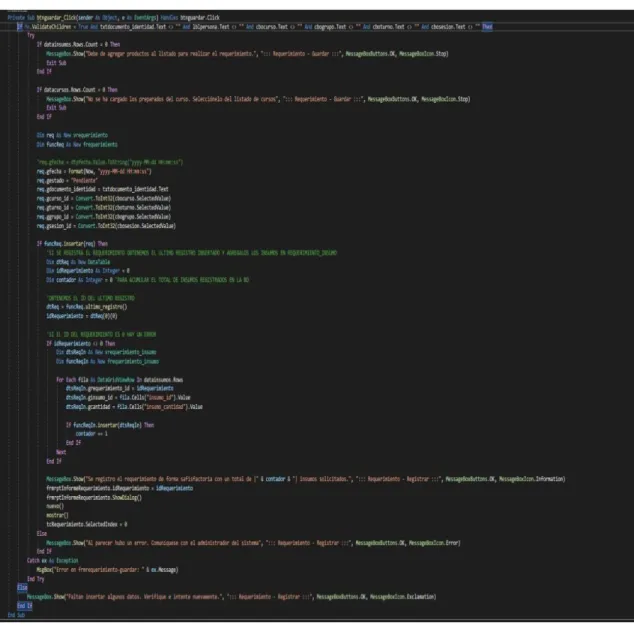Image resolution: width=634 pixels, height=626 pixels.
Task: Click 'dtReq = funcReq.ultimo_registro()' line
Action: point(87,307)
